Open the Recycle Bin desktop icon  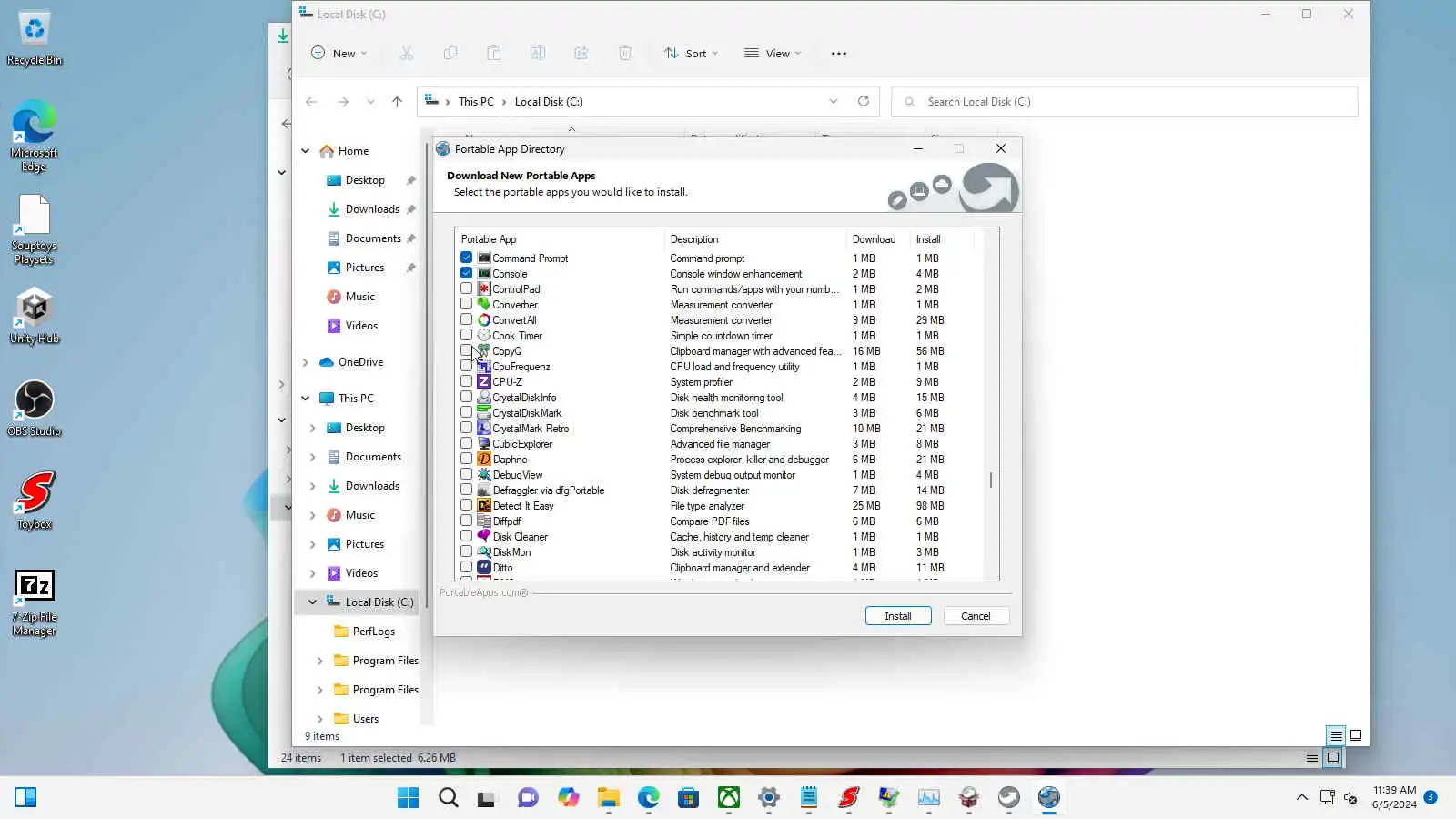click(35, 39)
